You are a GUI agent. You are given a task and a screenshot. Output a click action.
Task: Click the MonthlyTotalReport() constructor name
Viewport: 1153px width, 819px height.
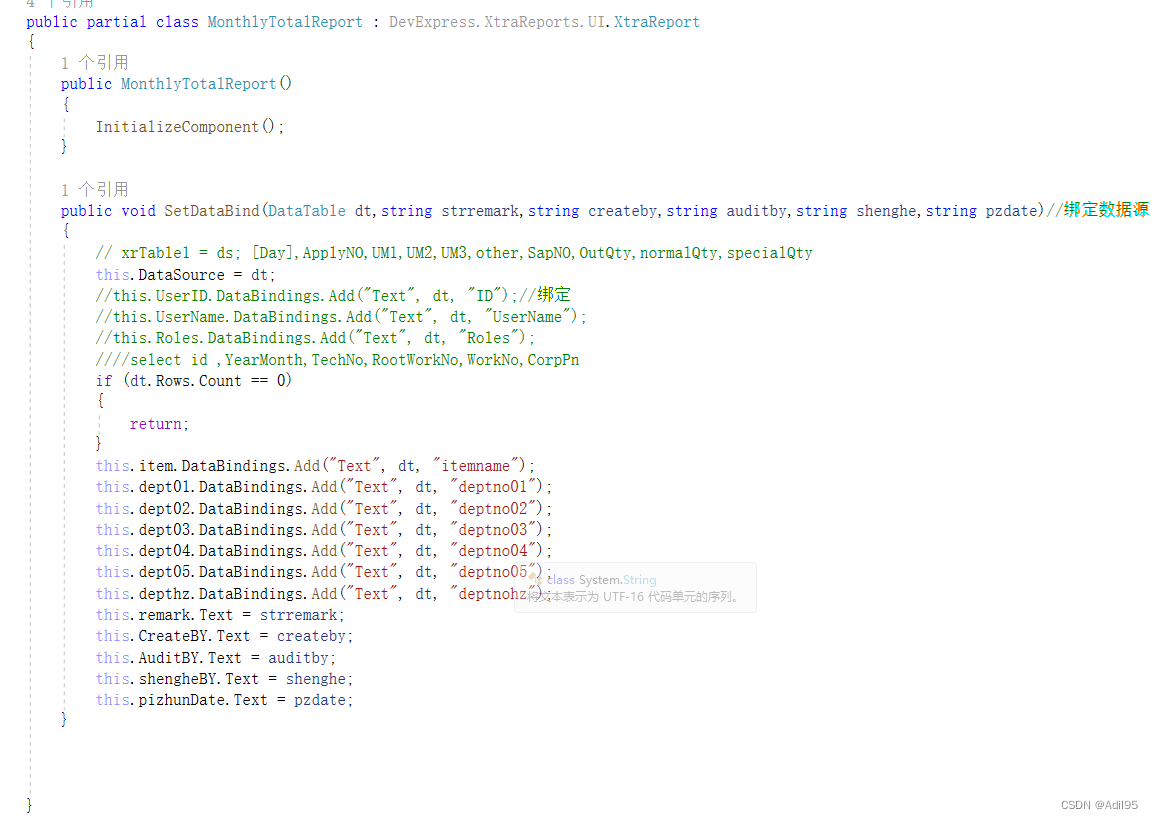(x=199, y=84)
